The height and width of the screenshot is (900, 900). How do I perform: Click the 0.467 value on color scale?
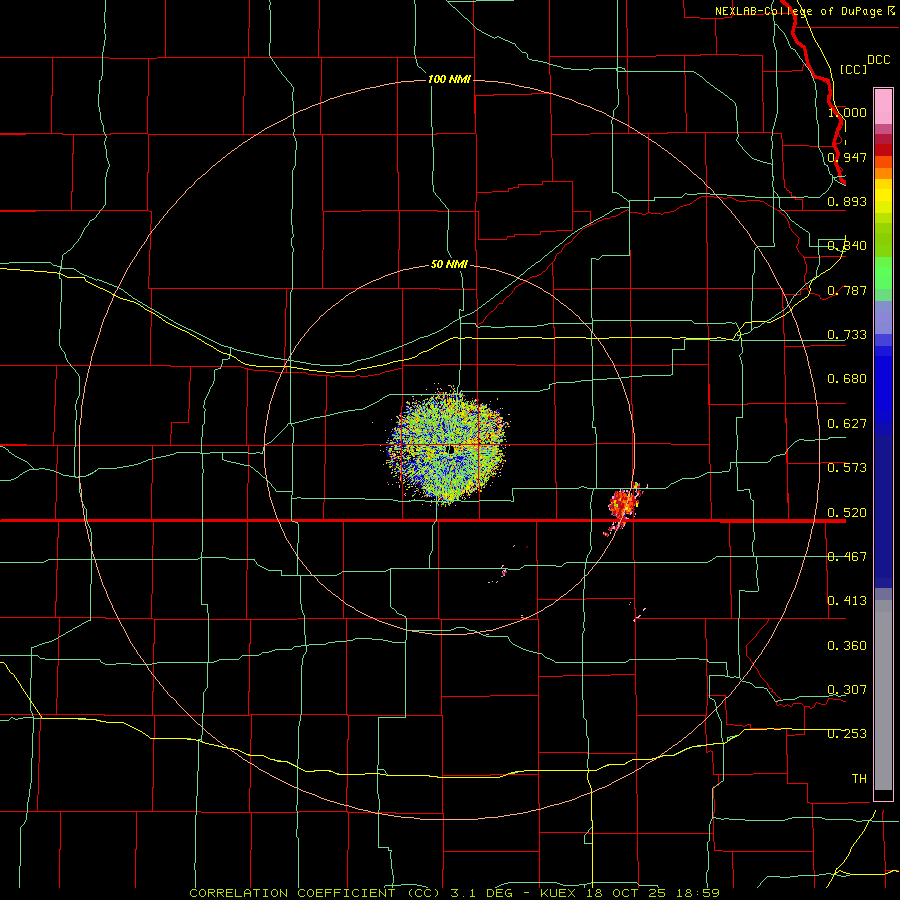point(847,557)
